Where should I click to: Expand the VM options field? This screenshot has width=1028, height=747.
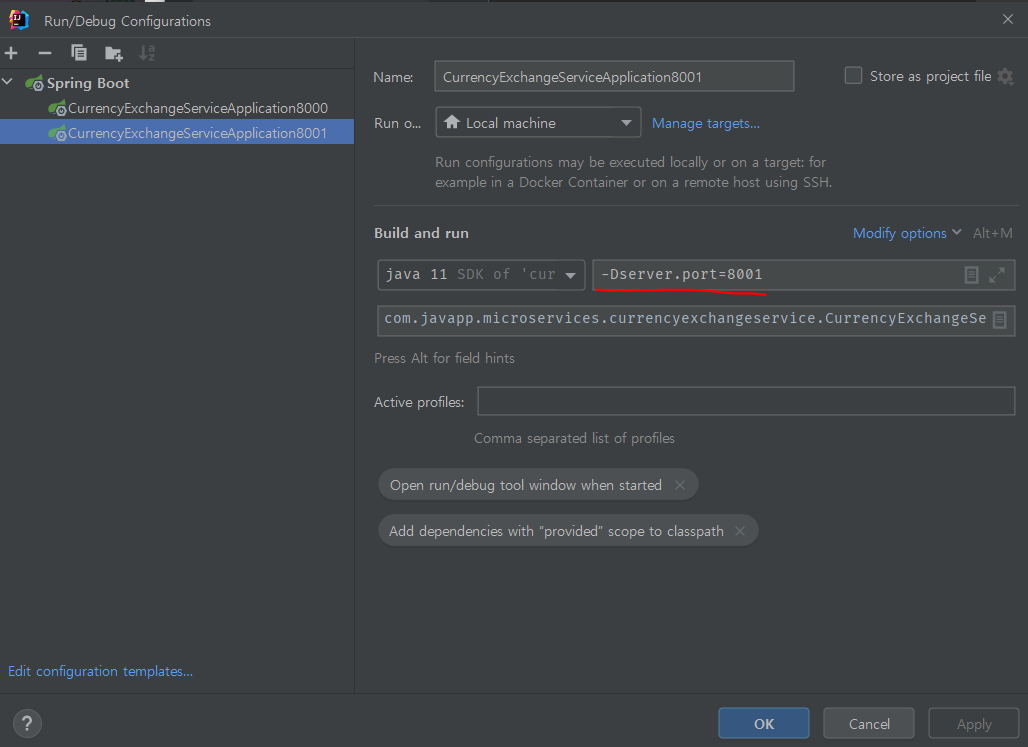(997, 275)
